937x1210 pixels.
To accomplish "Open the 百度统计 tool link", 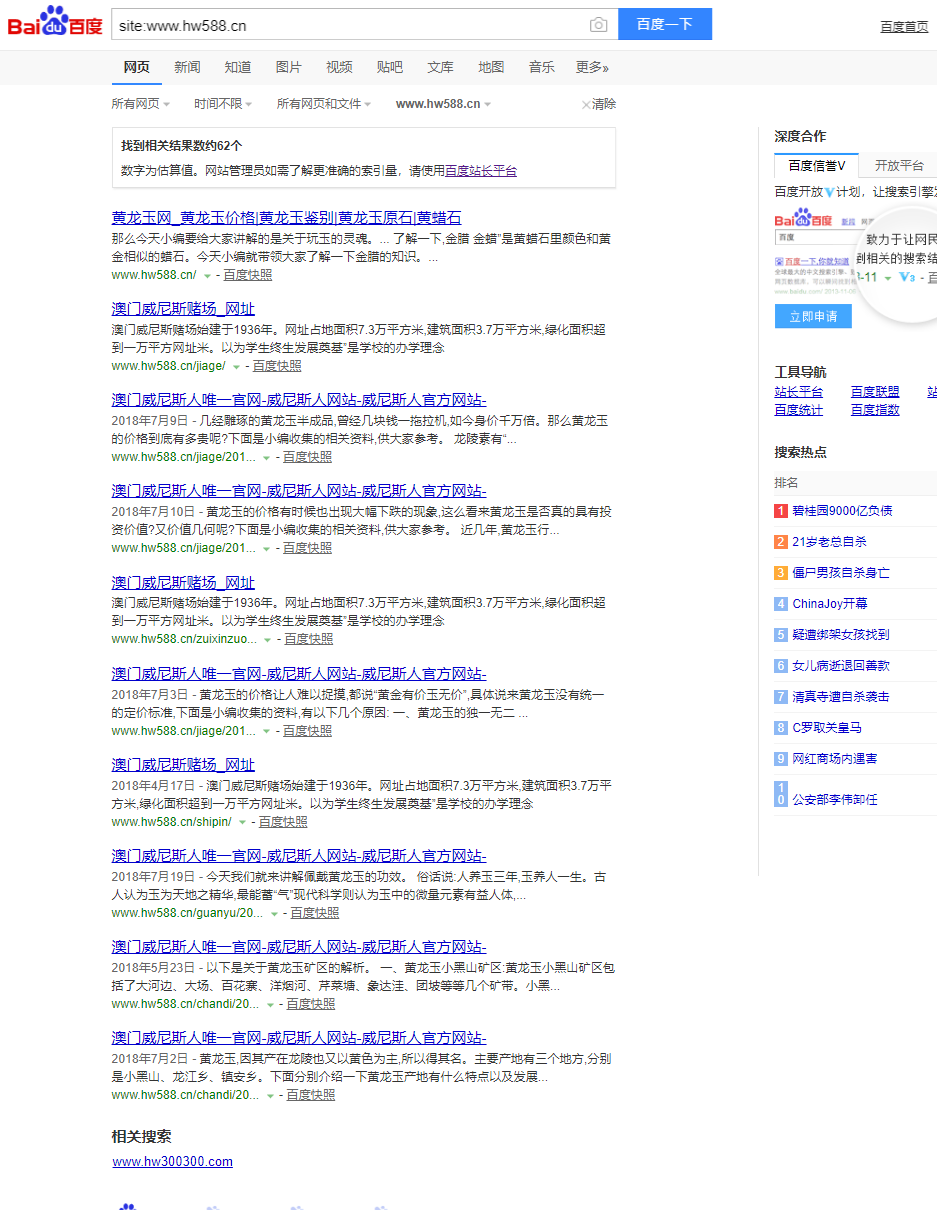I will pos(799,410).
